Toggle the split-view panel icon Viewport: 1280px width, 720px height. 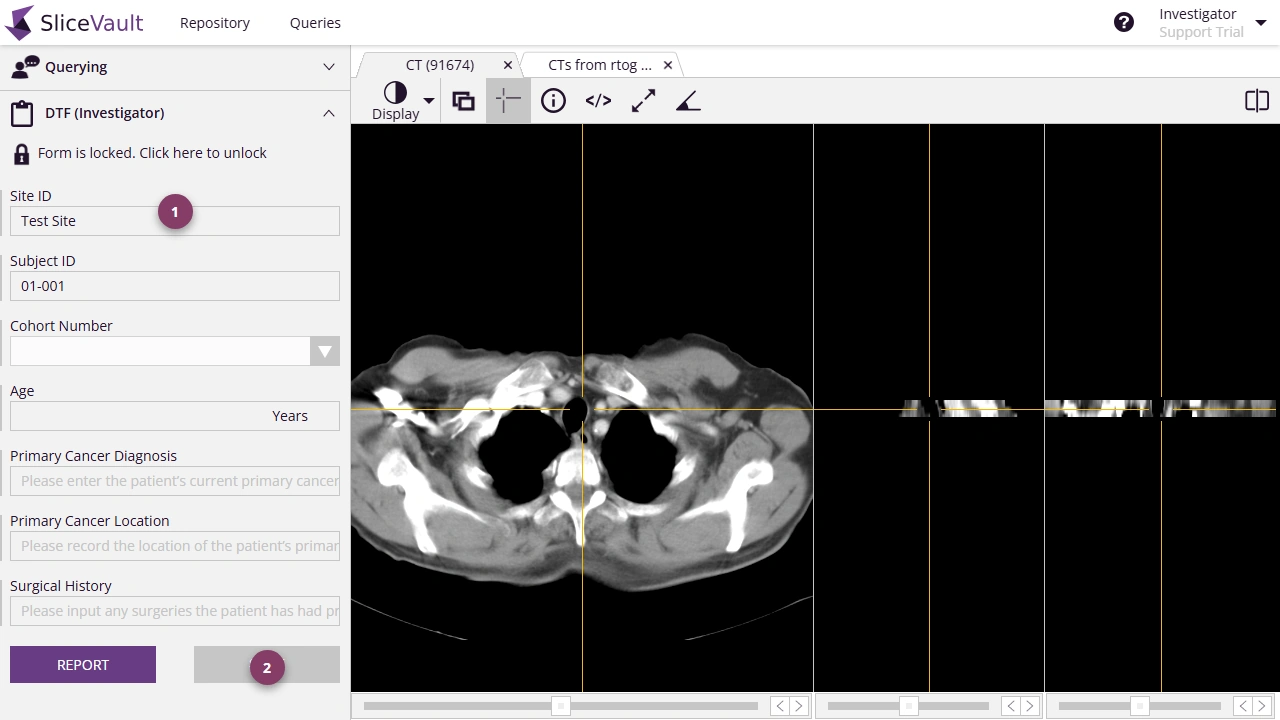1256,100
